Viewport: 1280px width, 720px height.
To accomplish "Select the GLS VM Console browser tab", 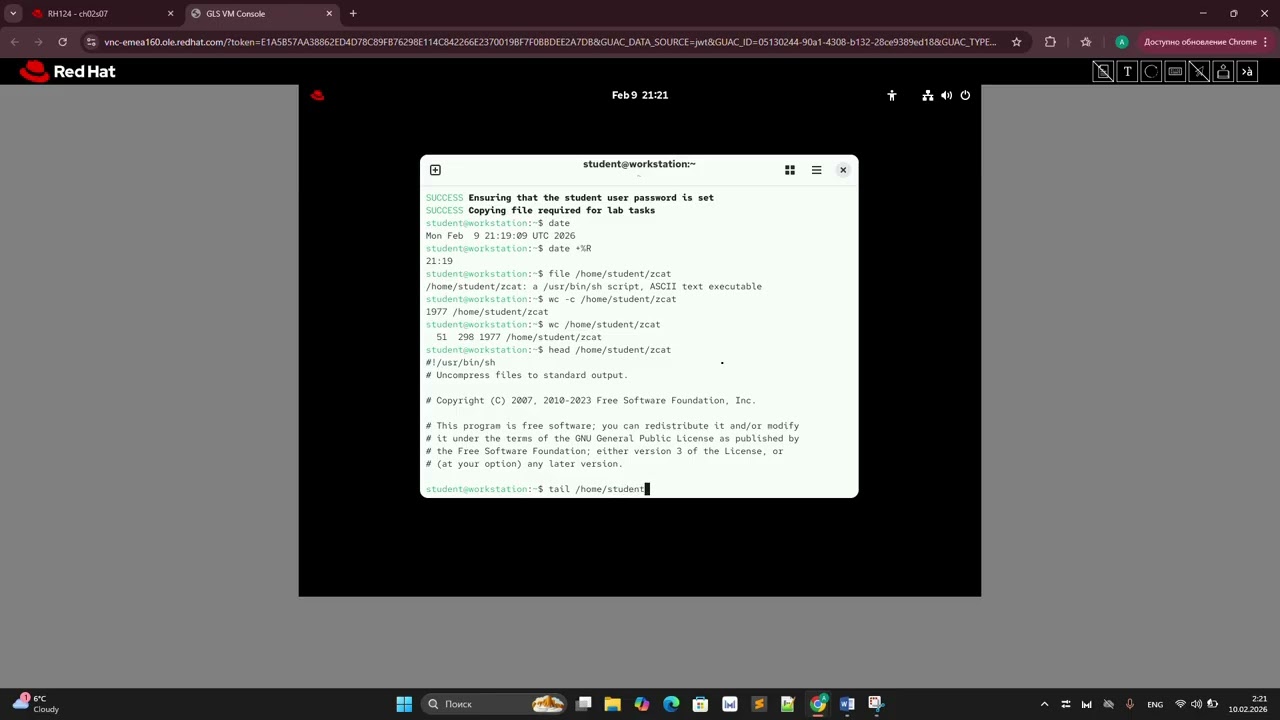I will point(261,14).
